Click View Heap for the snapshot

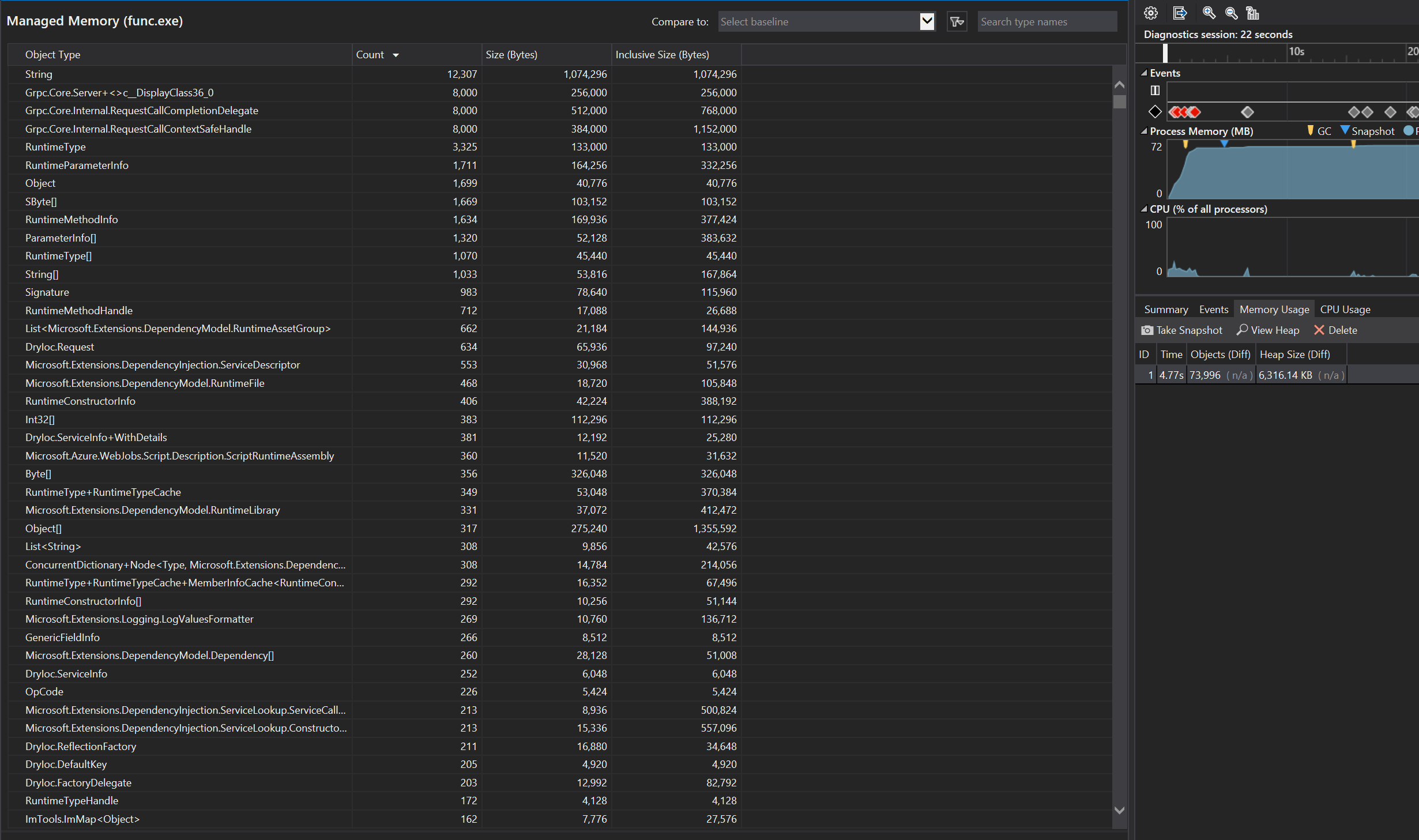(1267, 330)
